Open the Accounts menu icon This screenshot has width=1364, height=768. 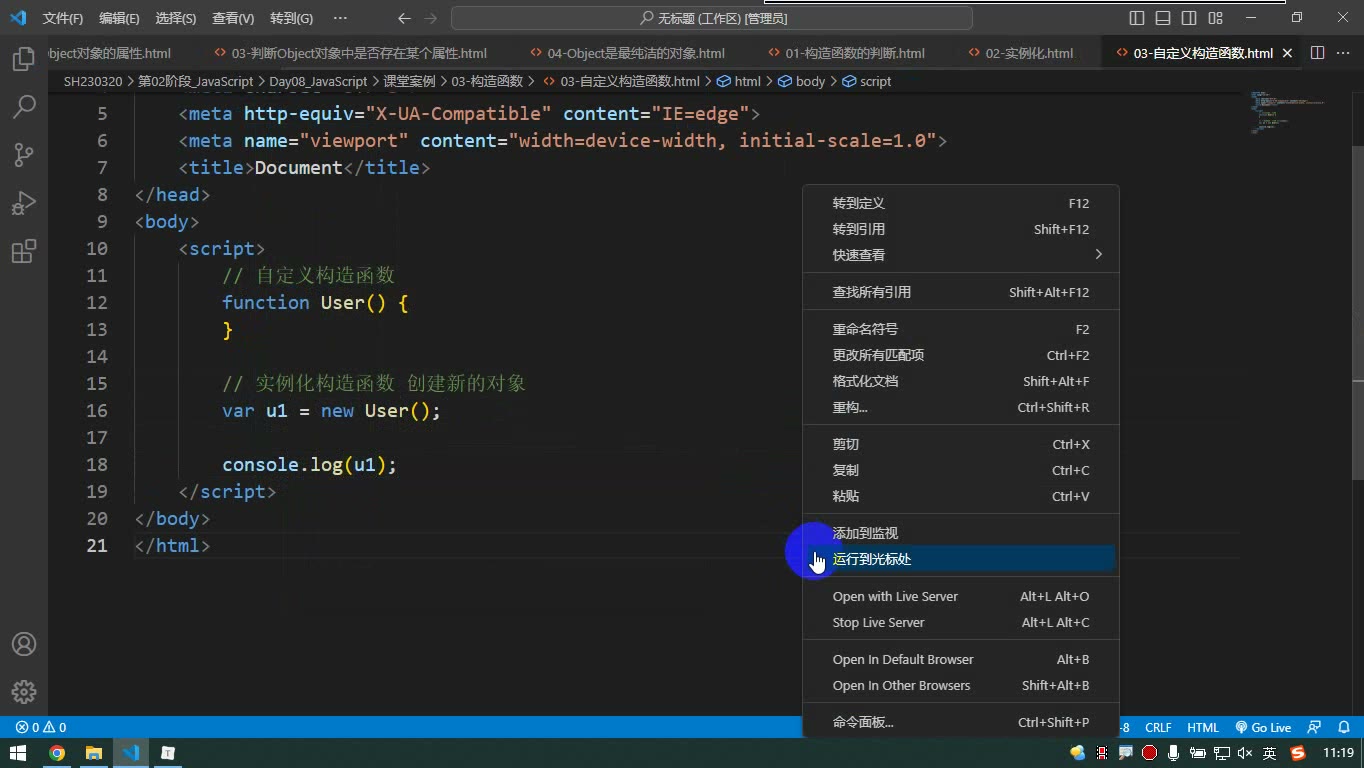click(x=24, y=644)
